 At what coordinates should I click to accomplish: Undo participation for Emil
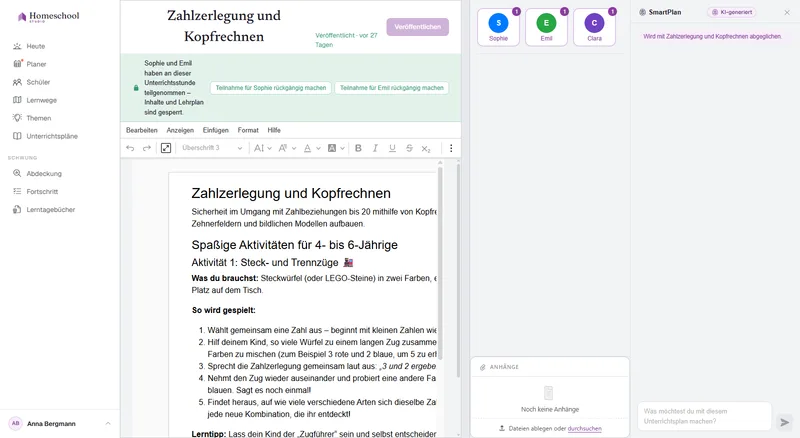(x=392, y=88)
